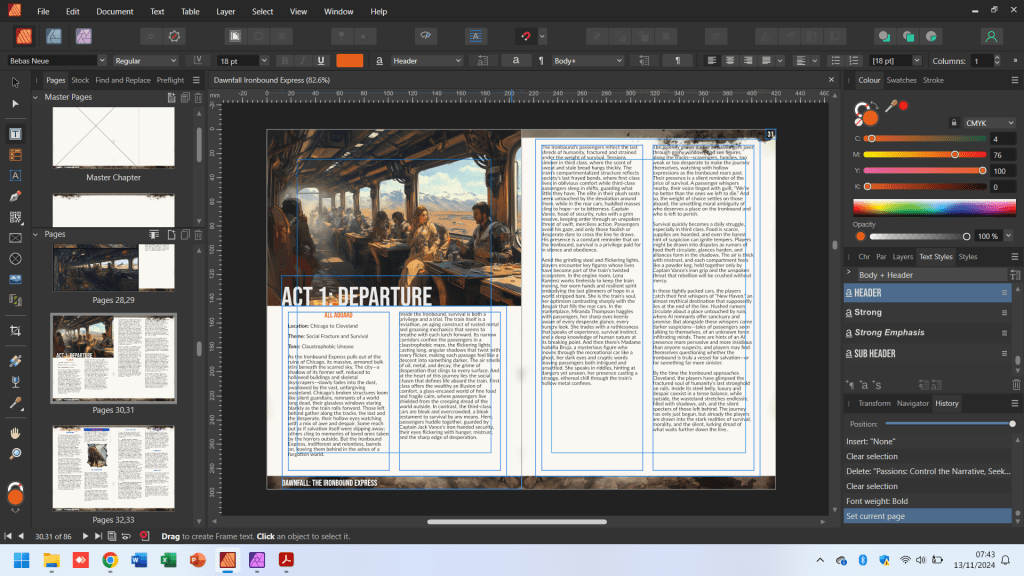The width and height of the screenshot is (1024, 576).
Task: Switch to the Designer persona icon
Action: click(55, 36)
